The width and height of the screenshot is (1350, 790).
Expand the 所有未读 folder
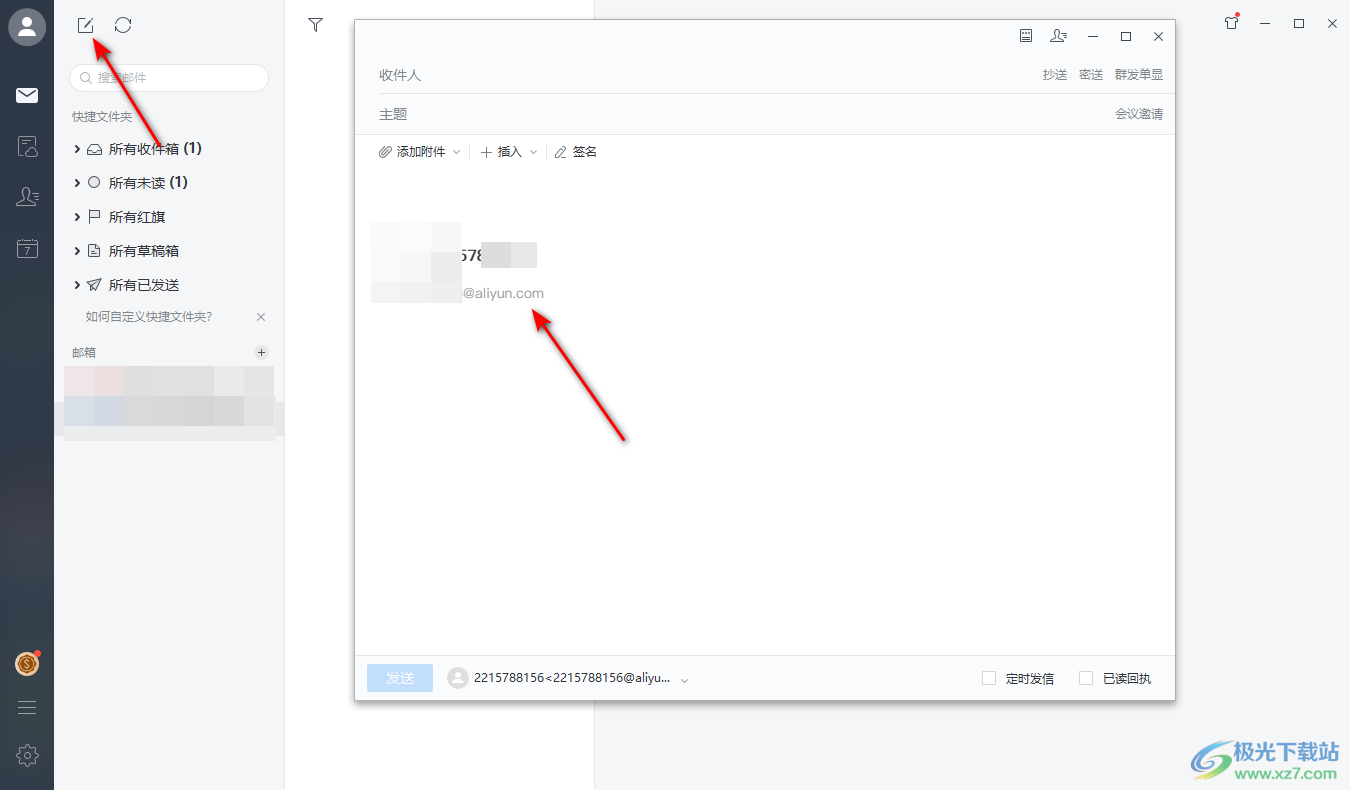click(77, 183)
